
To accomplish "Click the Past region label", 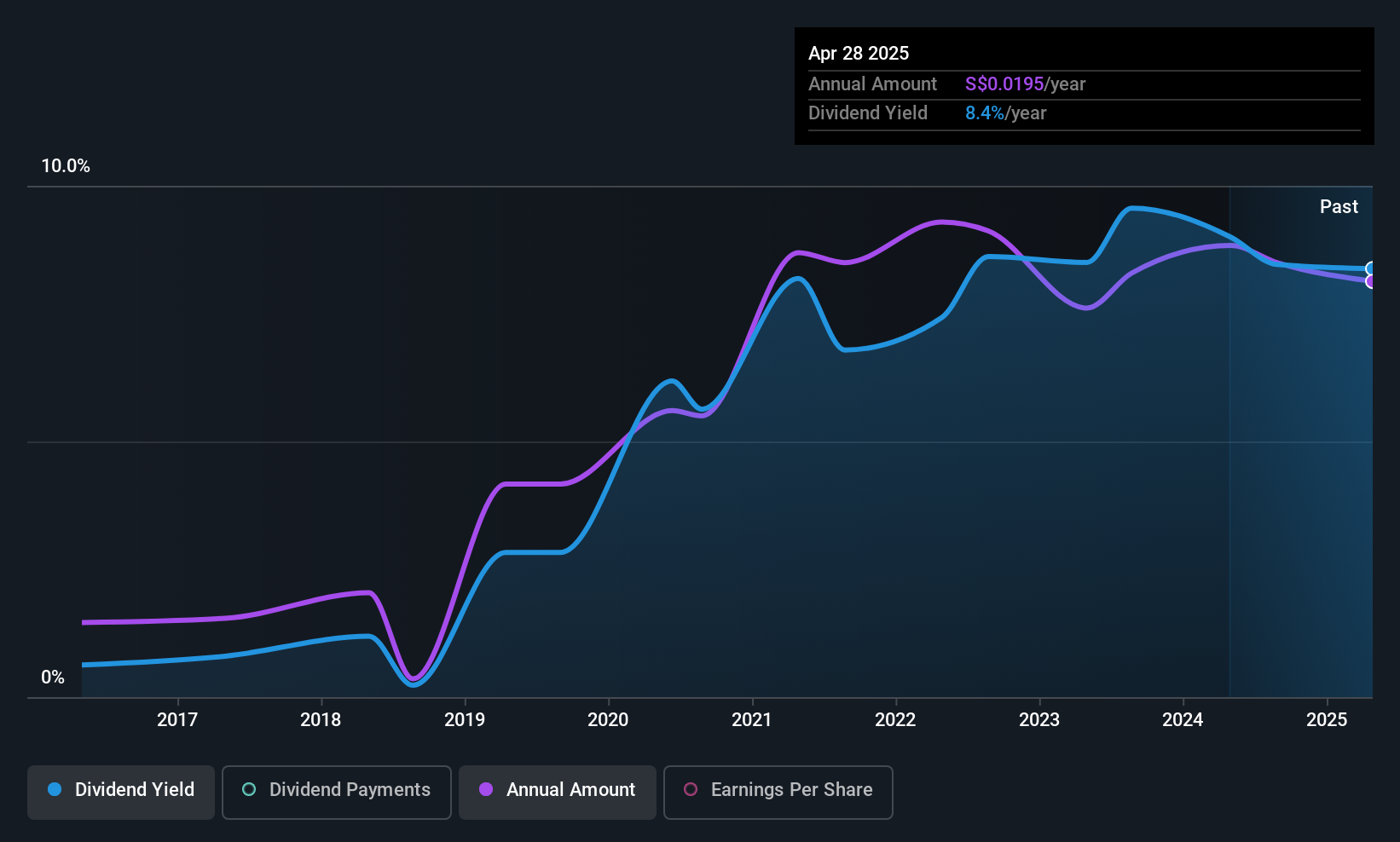I will coord(1339,207).
